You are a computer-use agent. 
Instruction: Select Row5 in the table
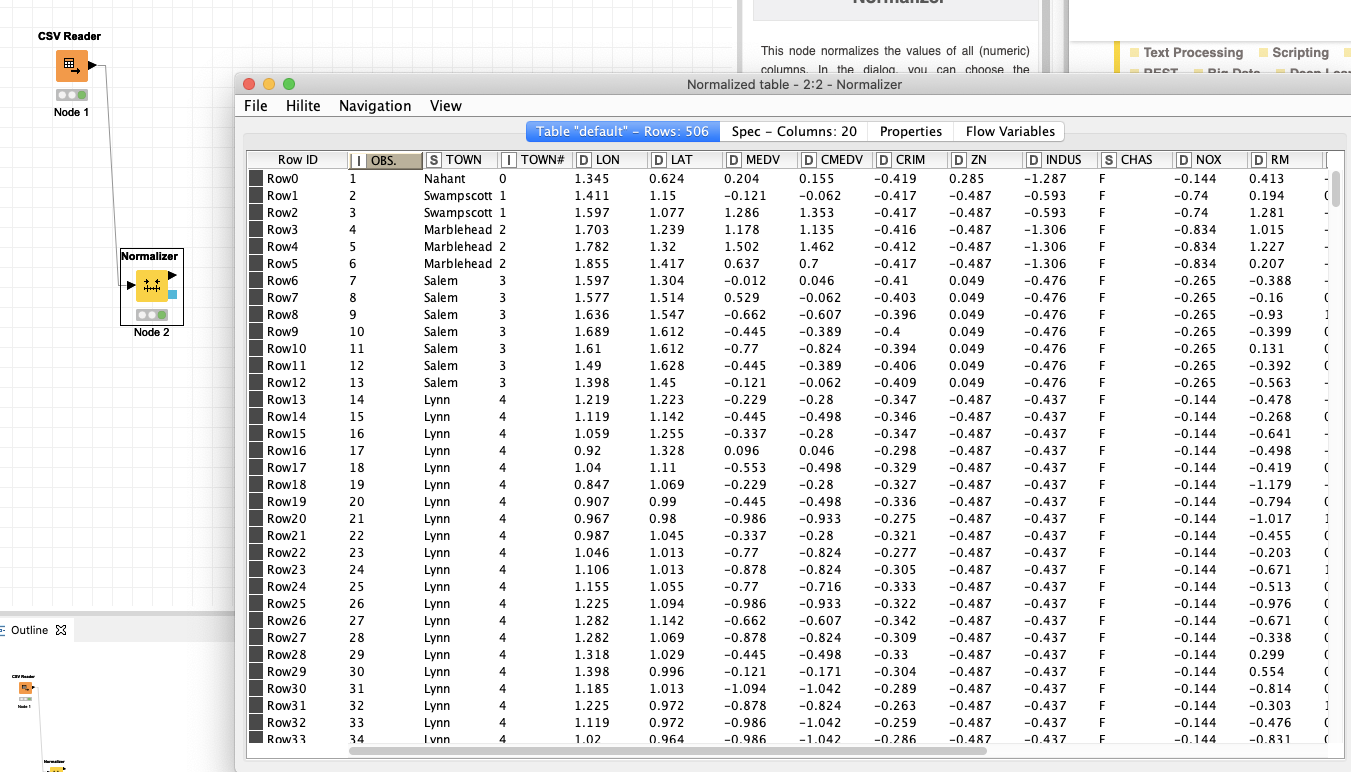[282, 264]
